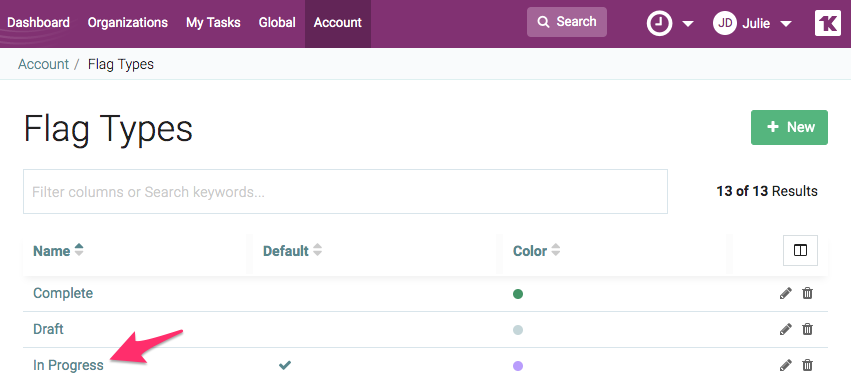Screen dimensions: 851x381
Task: Open the Julie user menu arrow
Action: pyautogui.click(x=785, y=24)
